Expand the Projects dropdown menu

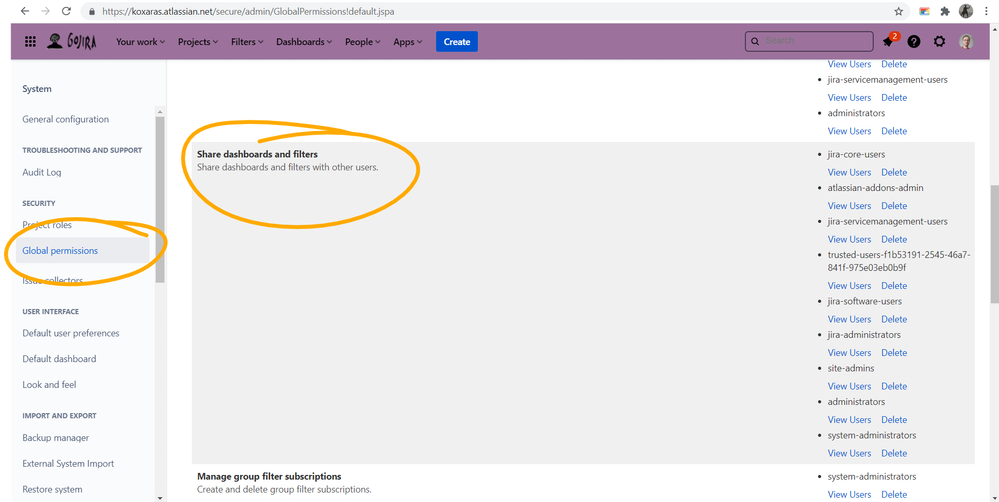tap(198, 41)
